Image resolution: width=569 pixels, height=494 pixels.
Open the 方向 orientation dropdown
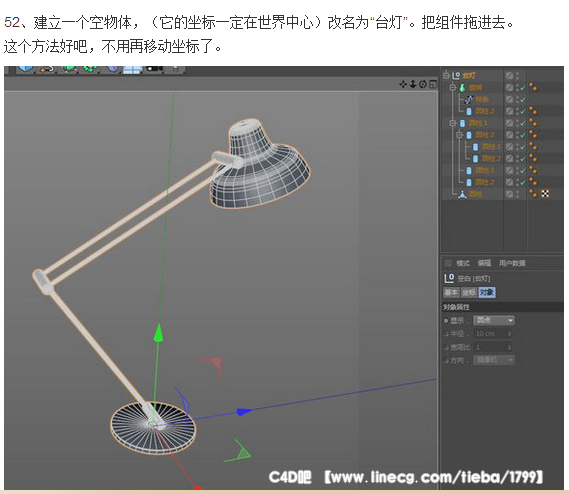pyautogui.click(x=494, y=360)
